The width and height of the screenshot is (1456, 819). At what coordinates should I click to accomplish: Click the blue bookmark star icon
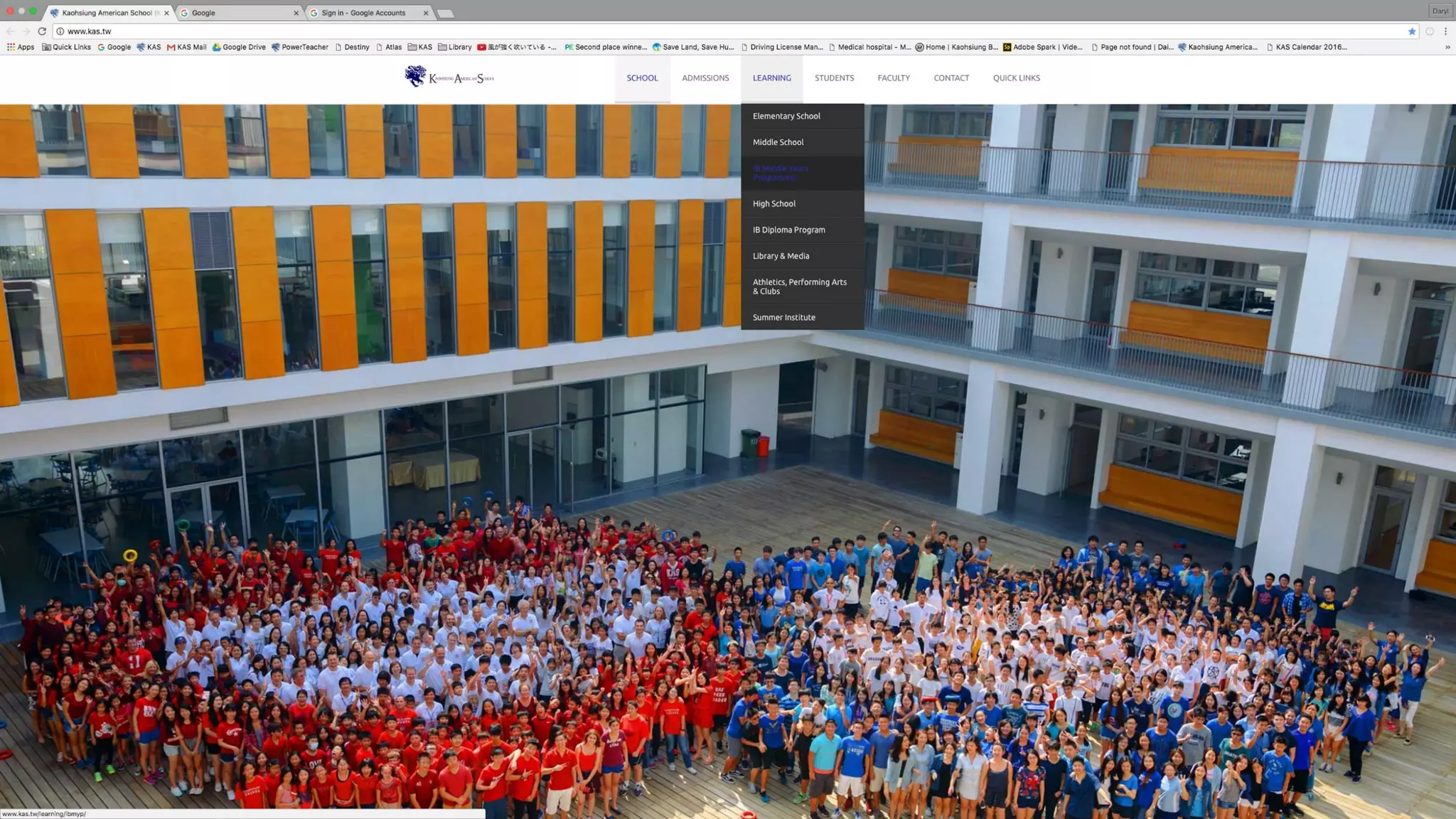click(x=1412, y=31)
